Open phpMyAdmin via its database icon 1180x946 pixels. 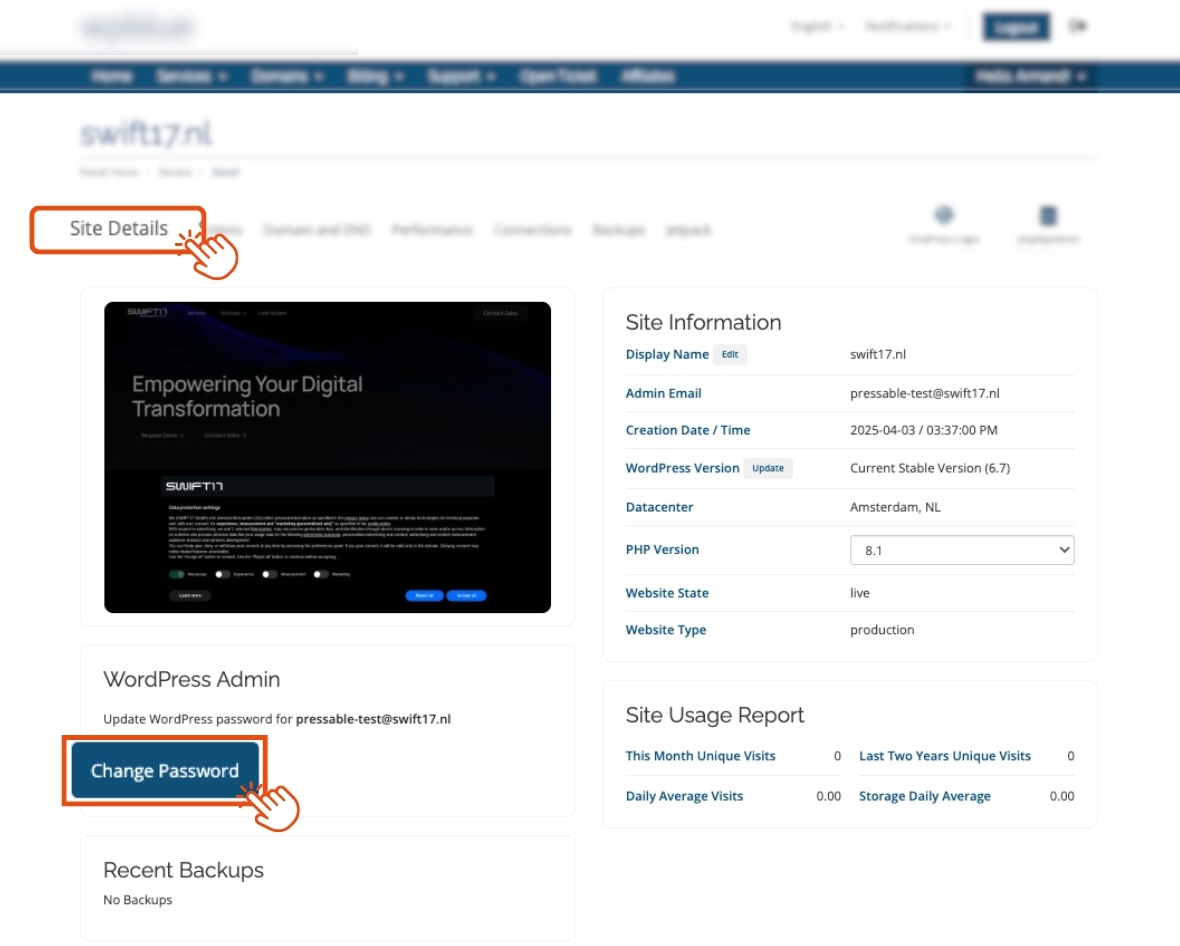pos(1048,216)
